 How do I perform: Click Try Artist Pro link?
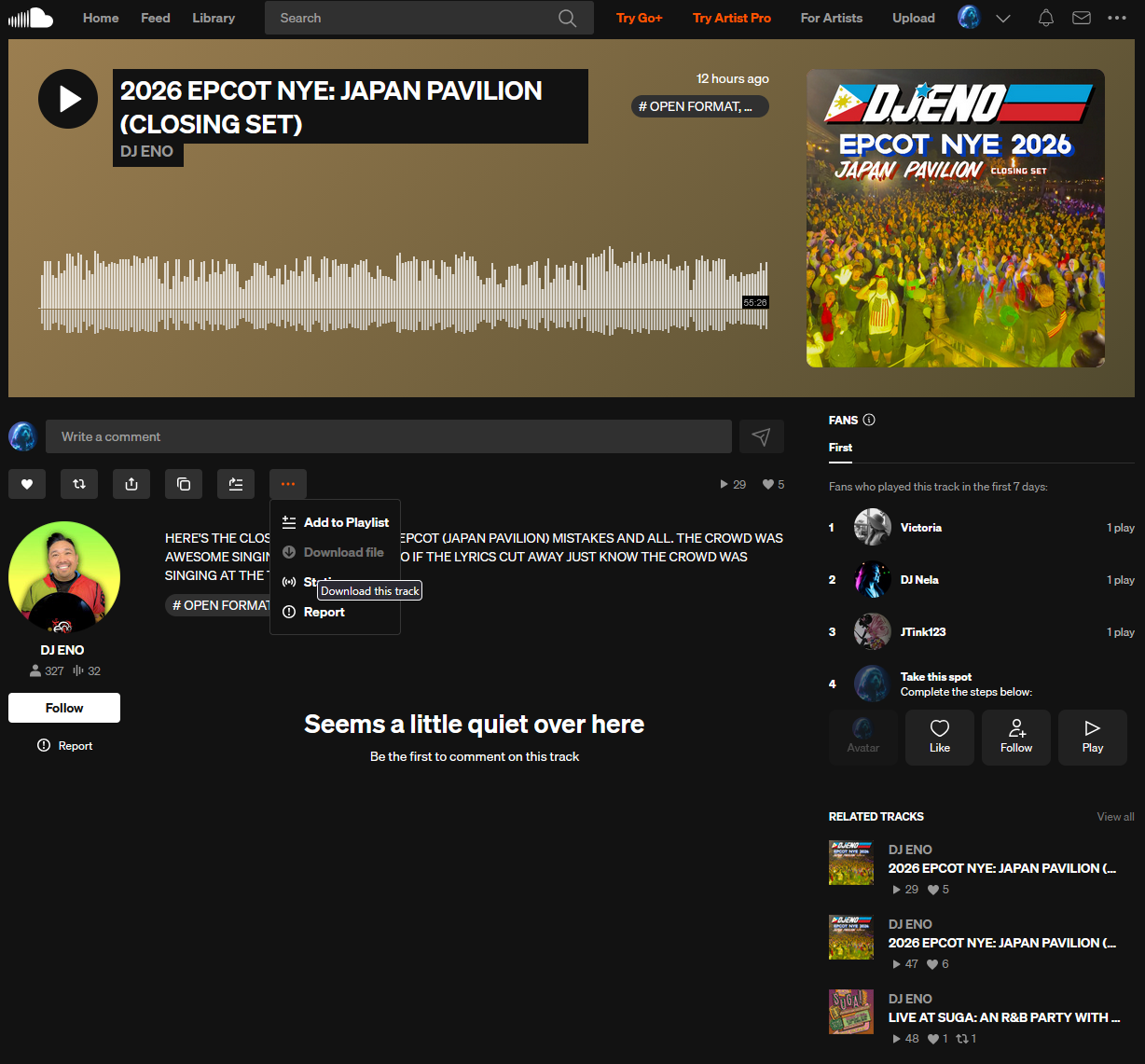coord(732,18)
